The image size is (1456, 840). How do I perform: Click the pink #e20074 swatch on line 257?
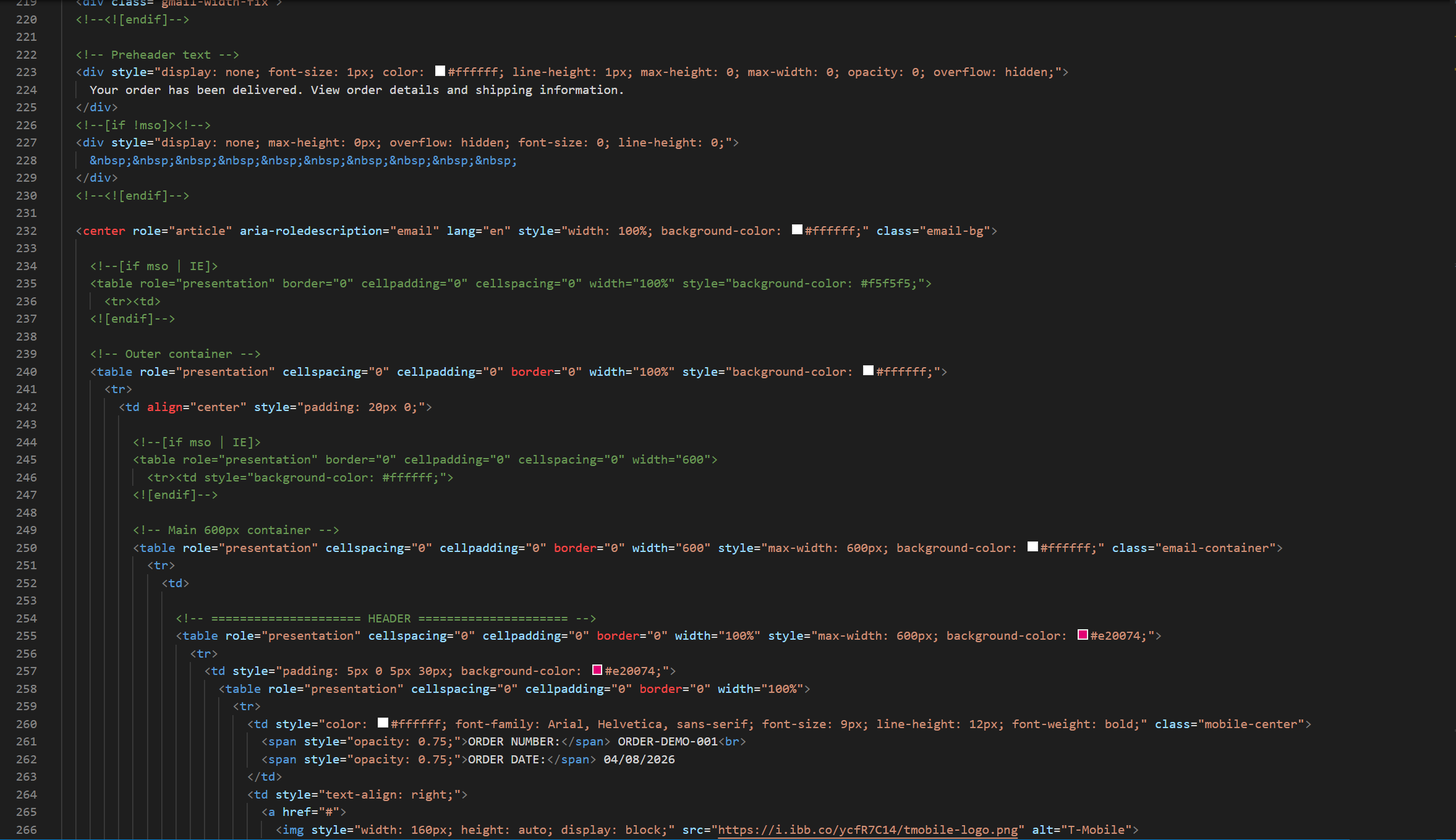coord(596,670)
